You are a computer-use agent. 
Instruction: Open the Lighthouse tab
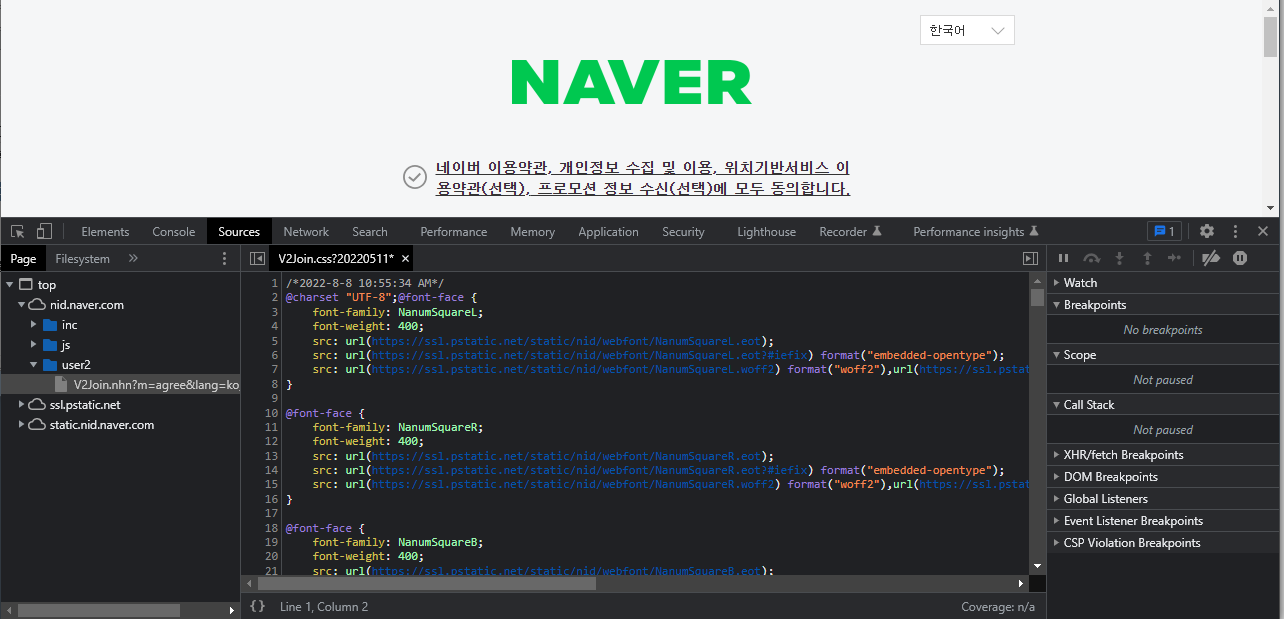click(x=767, y=231)
